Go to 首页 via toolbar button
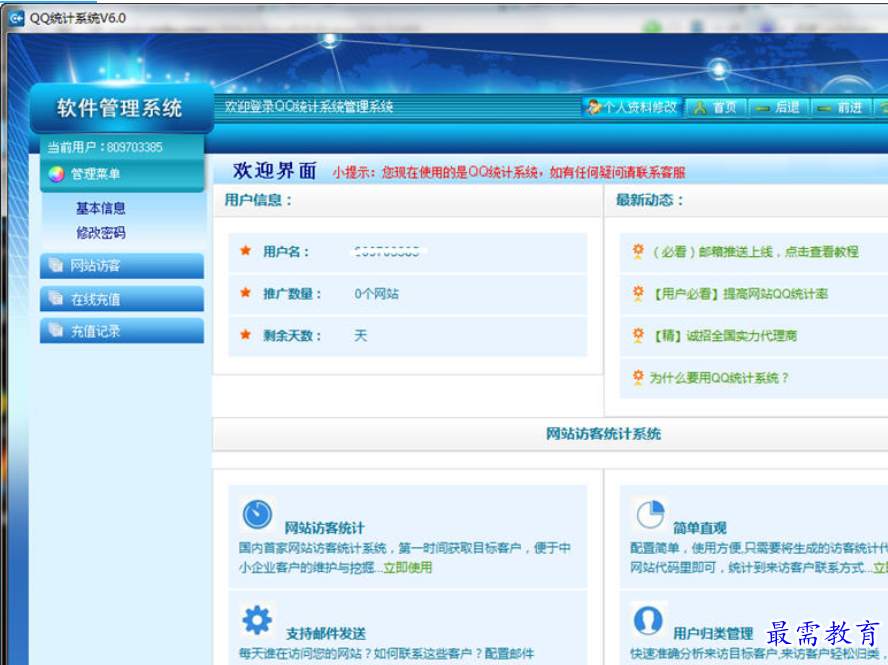 715,108
